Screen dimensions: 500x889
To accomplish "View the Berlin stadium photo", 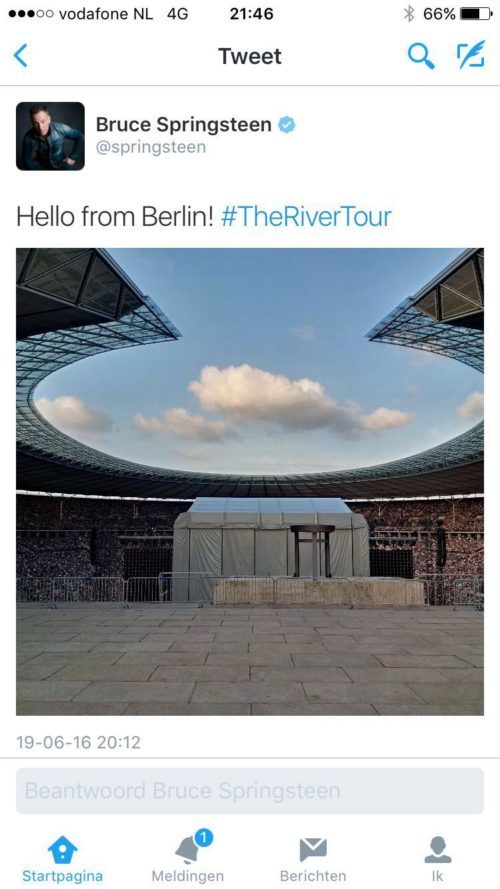I will click(250, 481).
